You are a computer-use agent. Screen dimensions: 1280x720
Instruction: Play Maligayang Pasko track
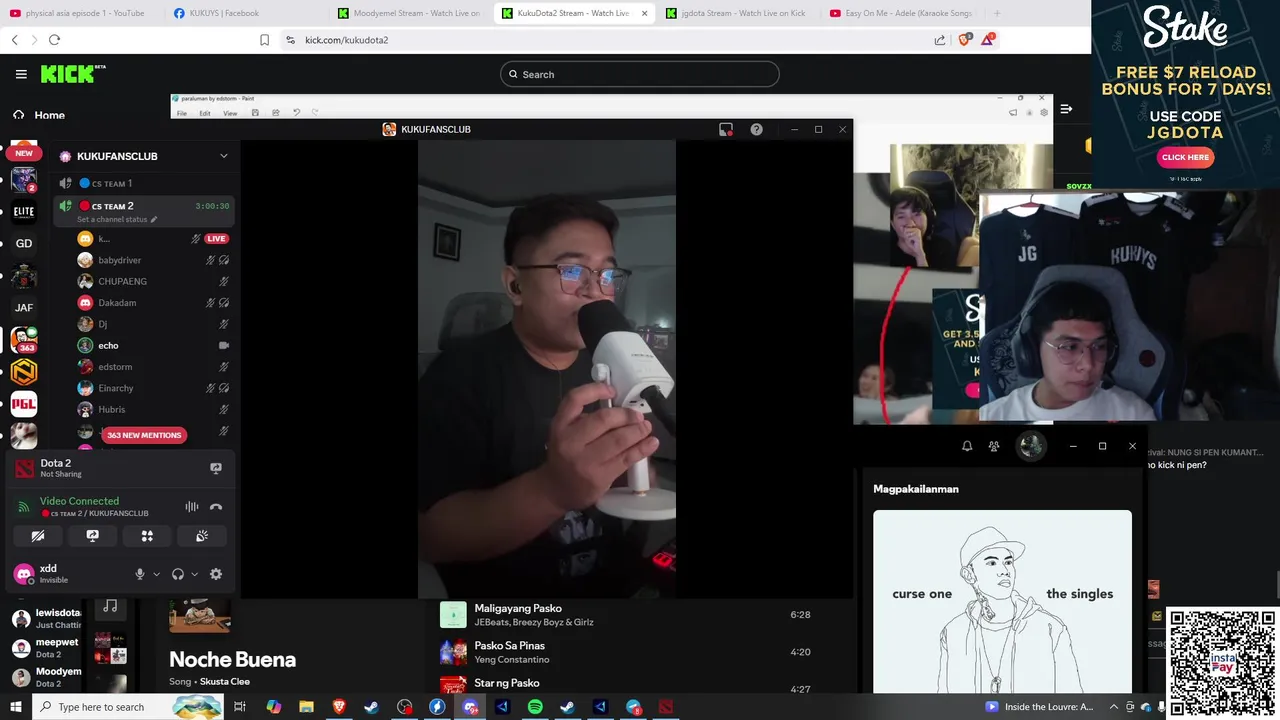tap(640, 615)
